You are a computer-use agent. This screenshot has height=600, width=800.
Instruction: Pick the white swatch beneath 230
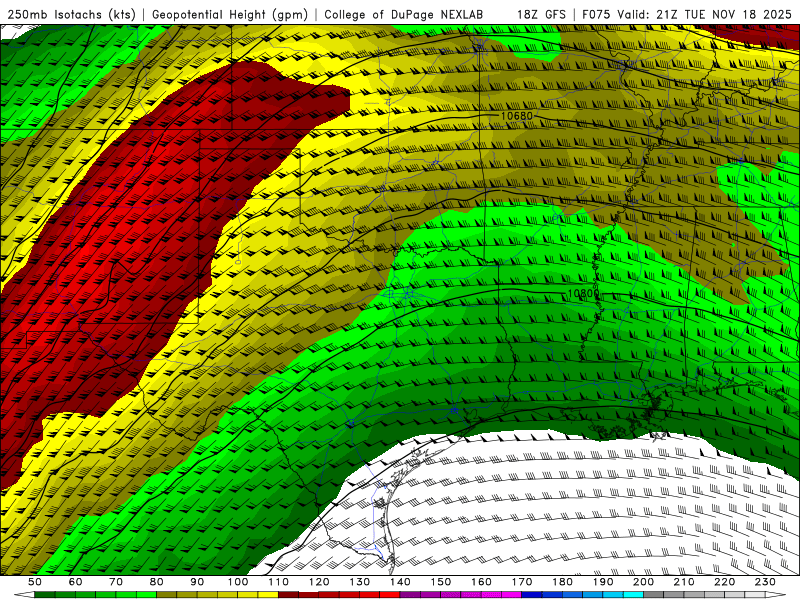point(755,595)
